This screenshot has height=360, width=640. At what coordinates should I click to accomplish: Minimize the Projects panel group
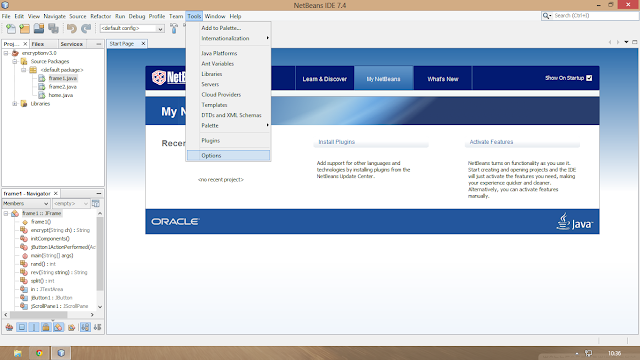(x=99, y=44)
